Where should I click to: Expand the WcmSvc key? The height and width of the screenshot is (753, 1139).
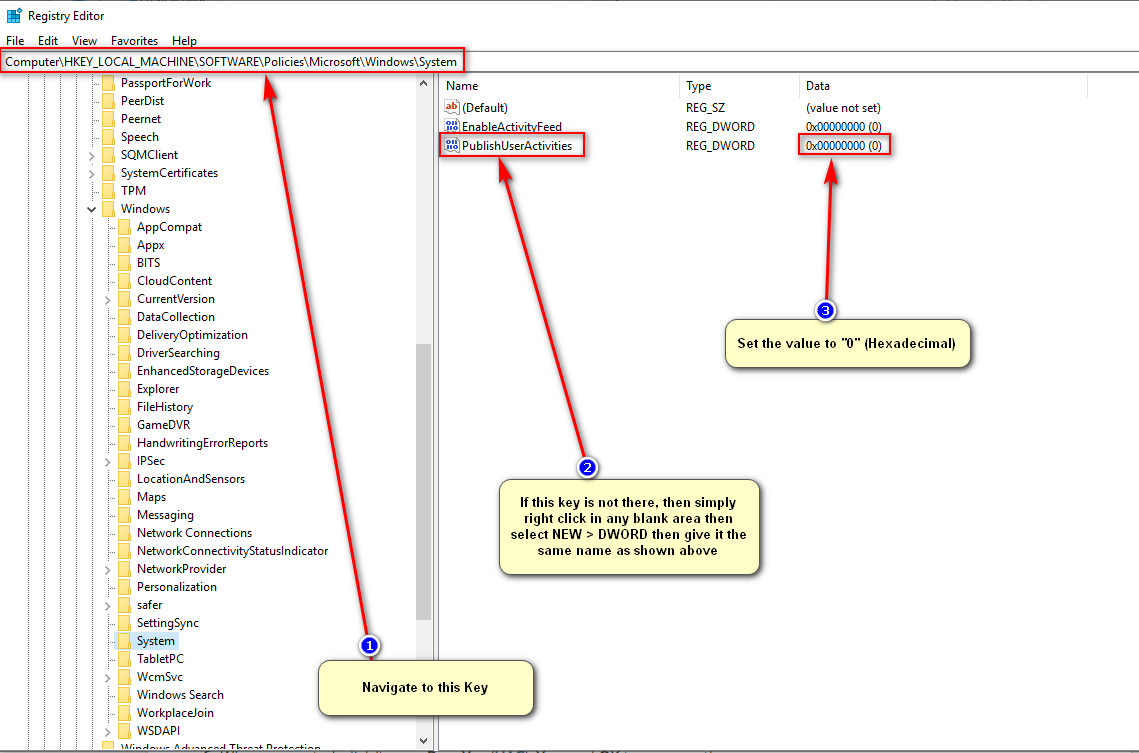(108, 677)
